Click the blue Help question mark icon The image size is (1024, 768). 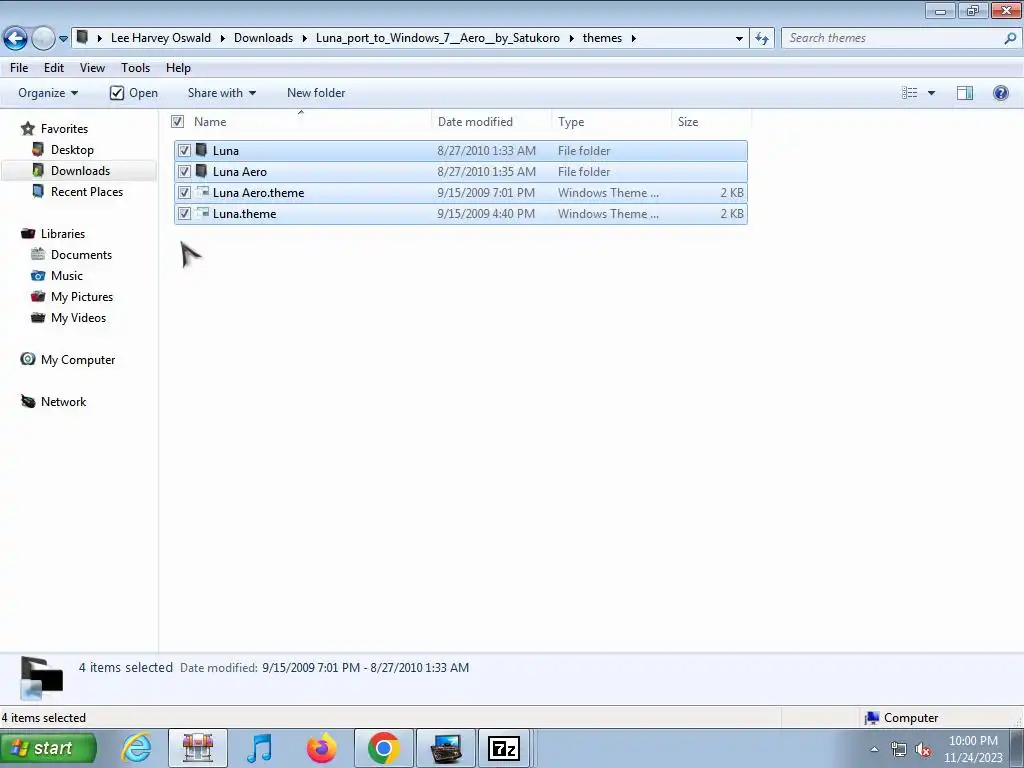coord(1000,93)
